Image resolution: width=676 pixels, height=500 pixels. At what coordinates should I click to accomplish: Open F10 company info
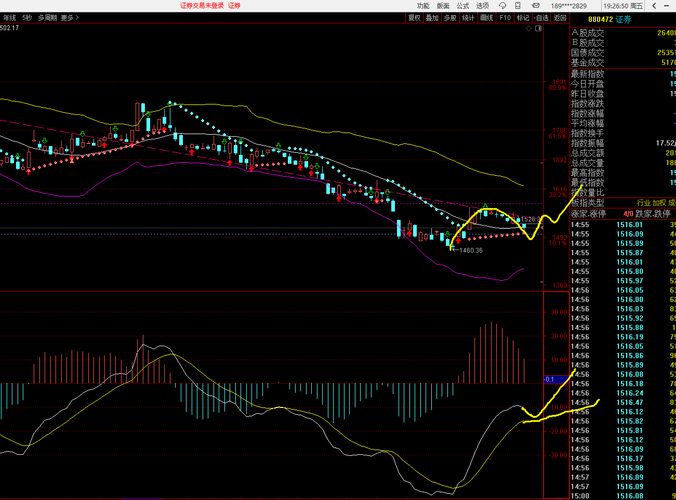click(505, 17)
